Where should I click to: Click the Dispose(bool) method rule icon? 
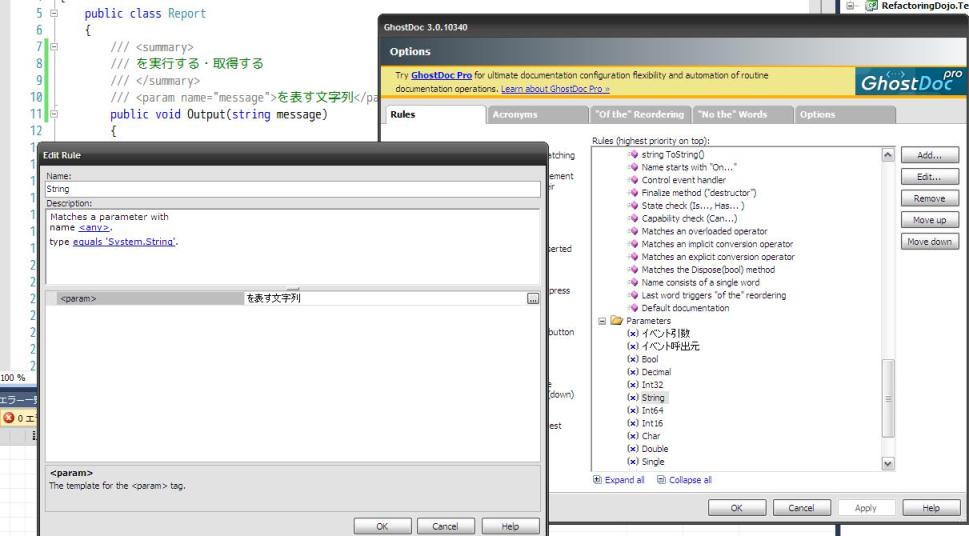[633, 270]
